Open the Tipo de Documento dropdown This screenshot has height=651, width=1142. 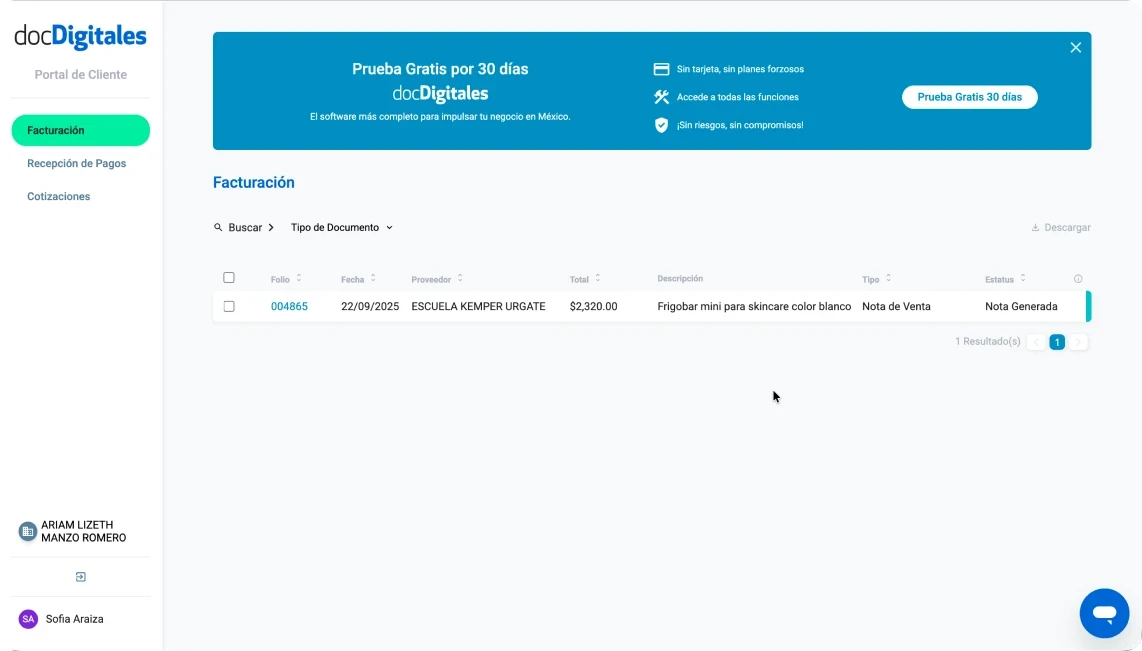click(341, 227)
